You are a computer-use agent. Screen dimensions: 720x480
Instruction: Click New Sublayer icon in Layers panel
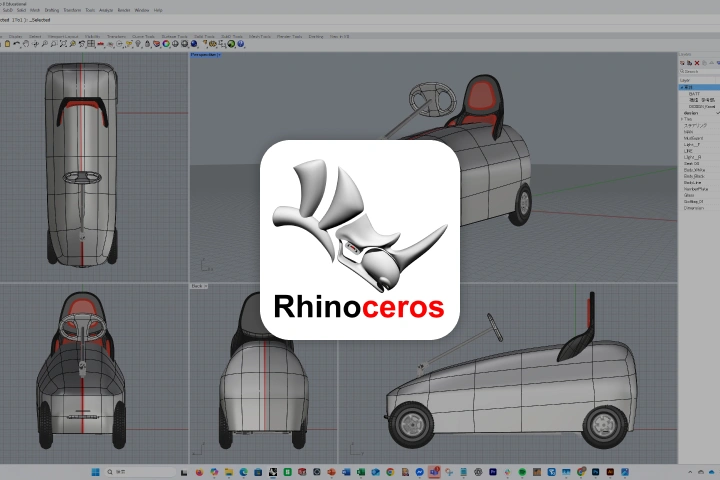[689, 63]
